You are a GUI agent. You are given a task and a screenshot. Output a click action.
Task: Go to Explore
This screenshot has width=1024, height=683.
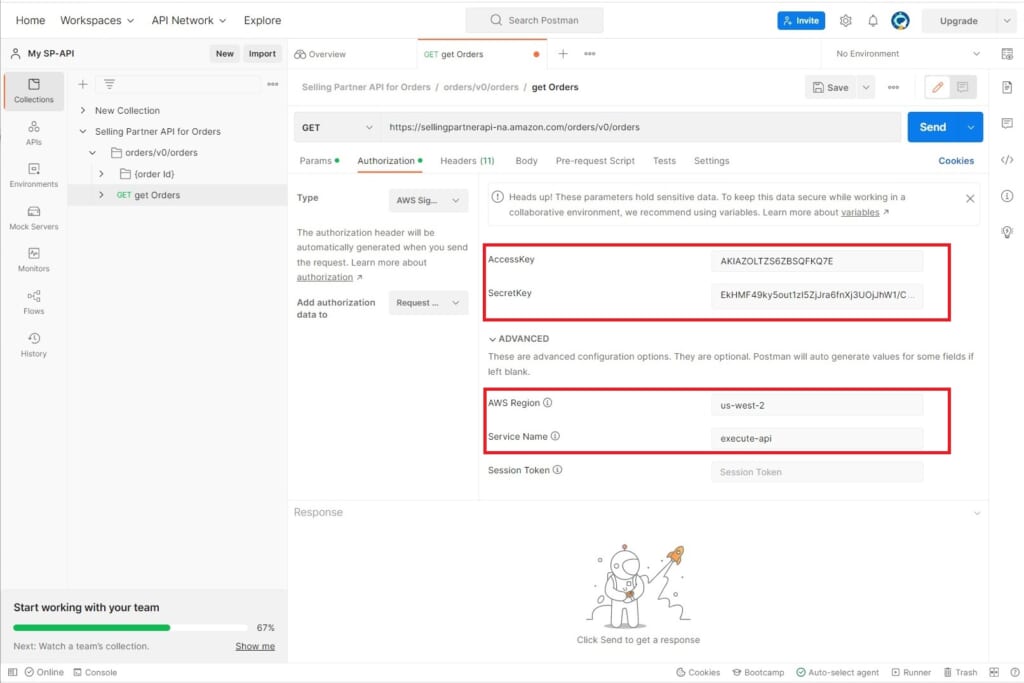(263, 20)
